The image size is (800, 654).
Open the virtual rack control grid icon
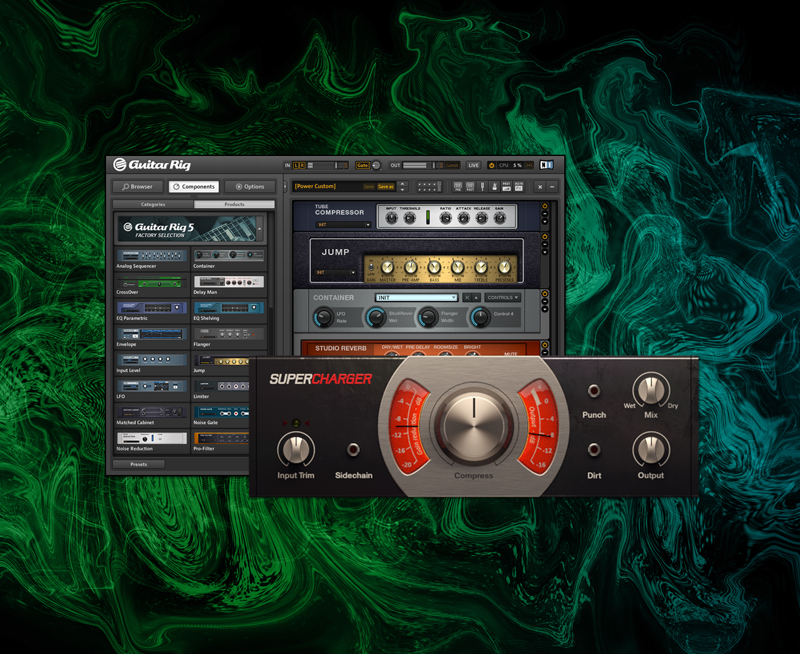click(430, 187)
